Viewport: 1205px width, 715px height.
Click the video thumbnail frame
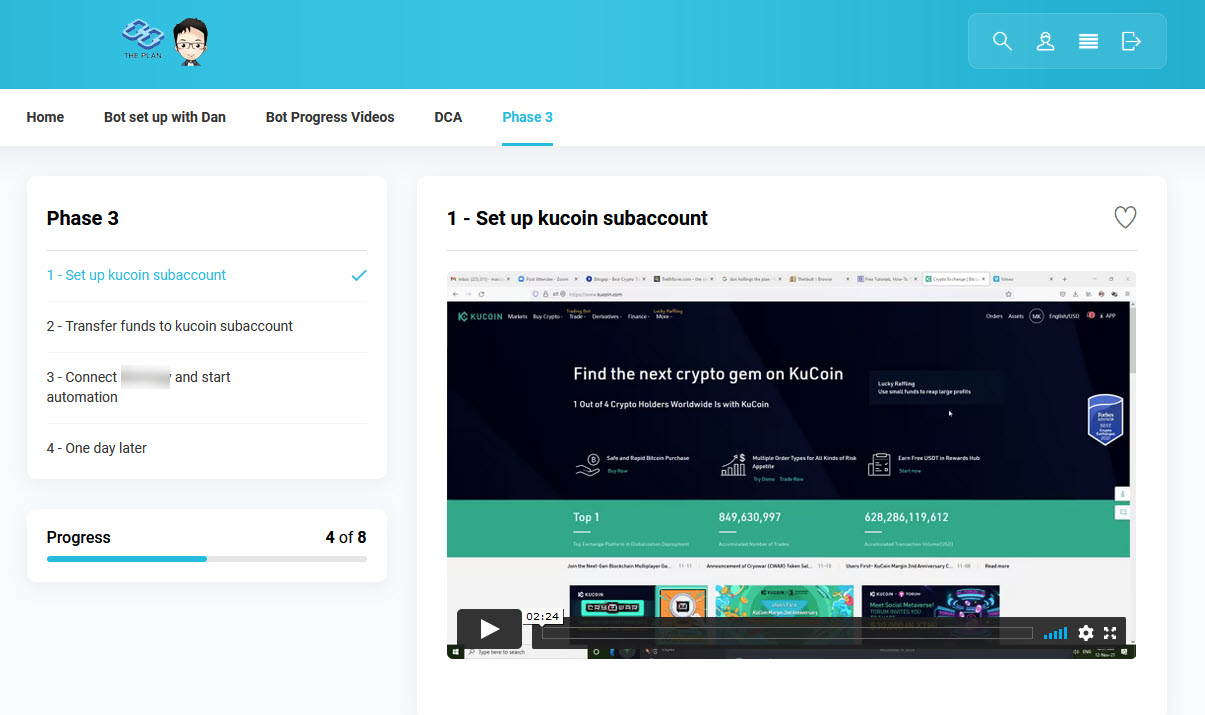click(x=791, y=465)
